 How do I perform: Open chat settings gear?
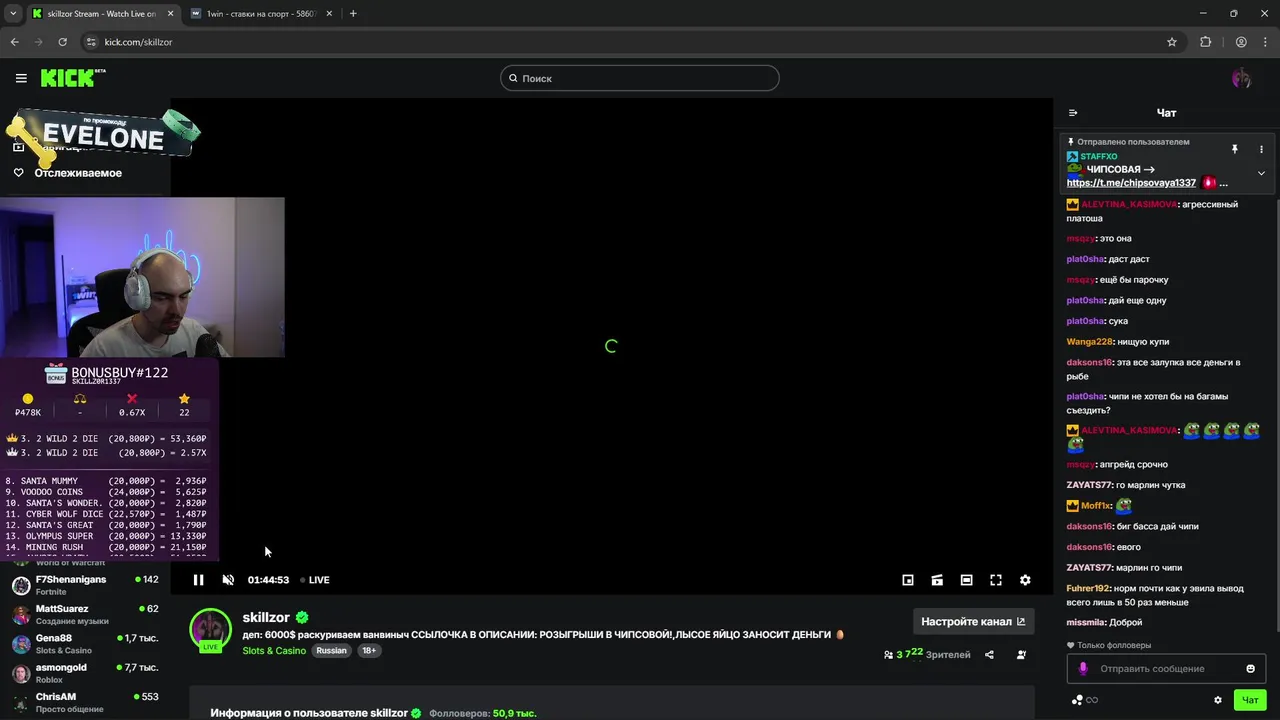tap(1218, 700)
